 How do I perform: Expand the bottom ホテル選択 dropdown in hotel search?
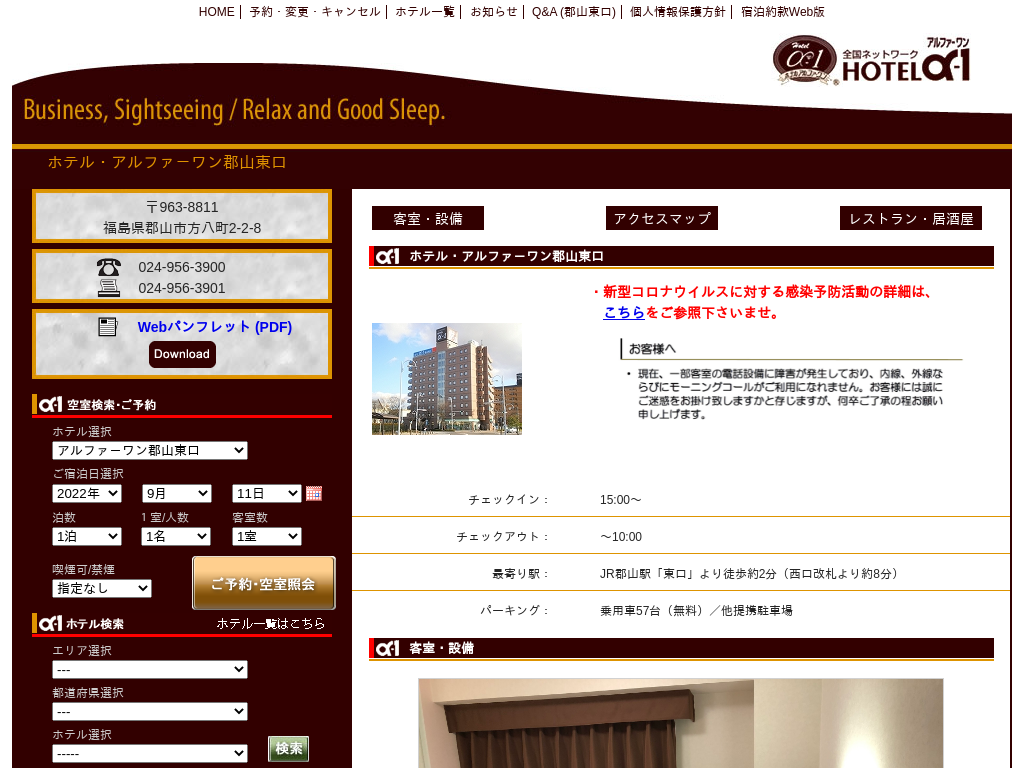tap(150, 754)
